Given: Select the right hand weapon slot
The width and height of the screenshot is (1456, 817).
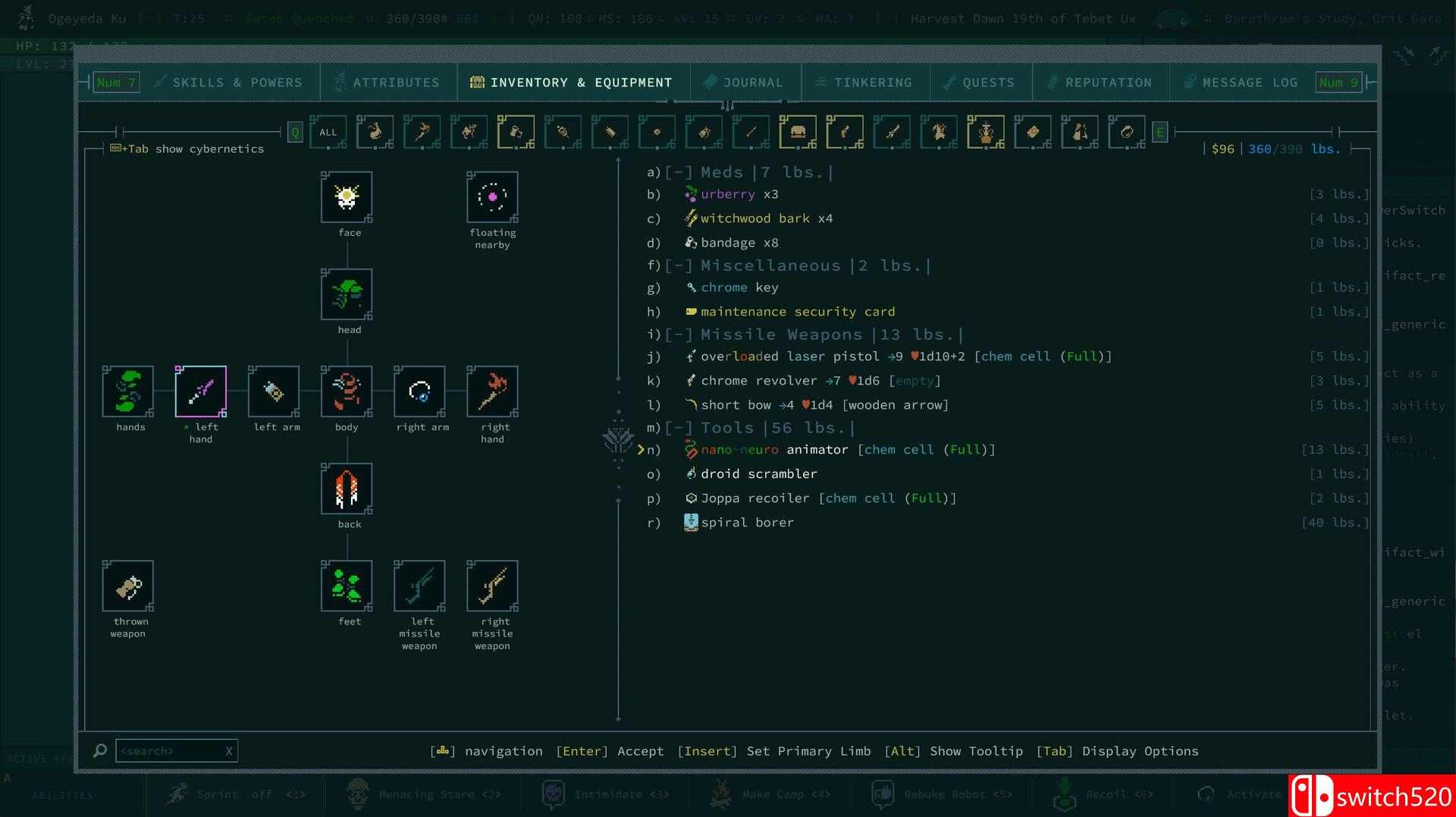Looking at the screenshot, I should (493, 392).
